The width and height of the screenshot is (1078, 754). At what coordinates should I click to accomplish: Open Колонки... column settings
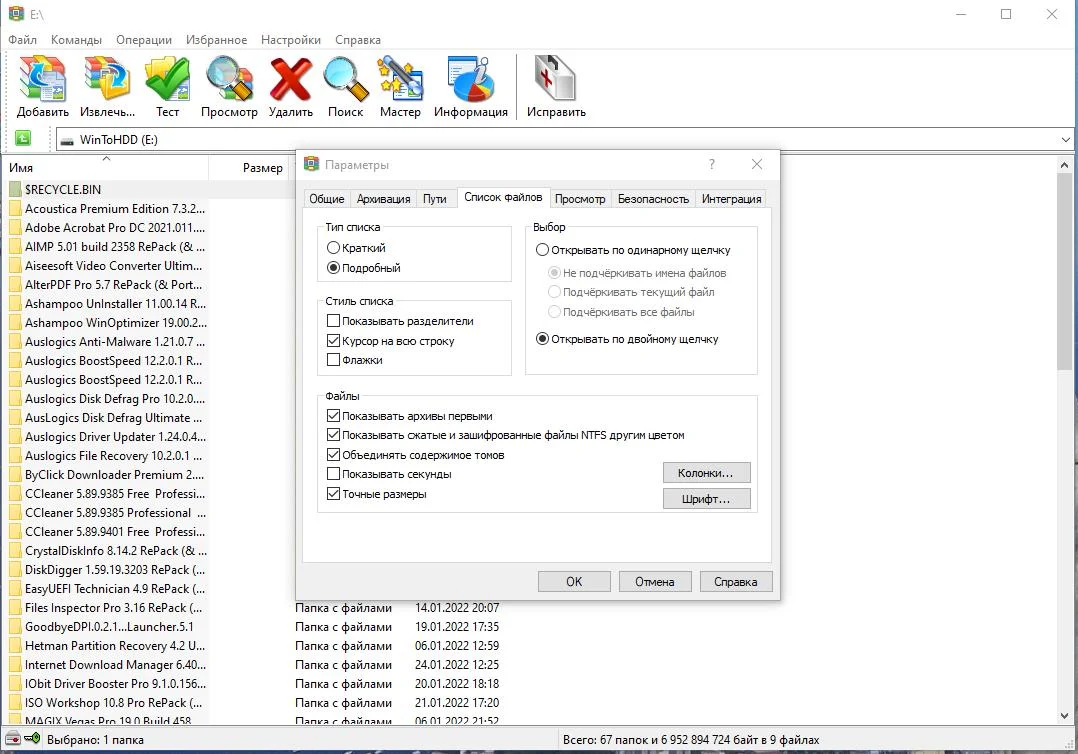pos(706,473)
